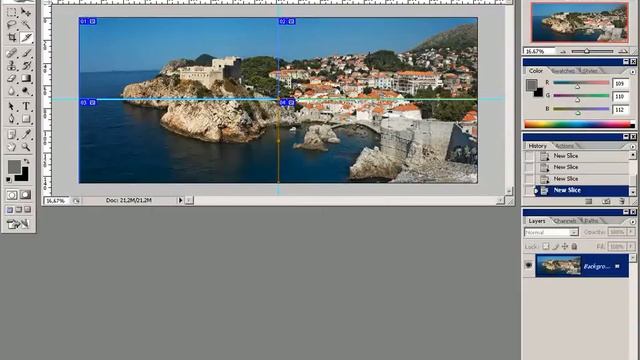Switch to Quick Mask mode
This screenshot has height=360, width=640.
click(x=26, y=195)
